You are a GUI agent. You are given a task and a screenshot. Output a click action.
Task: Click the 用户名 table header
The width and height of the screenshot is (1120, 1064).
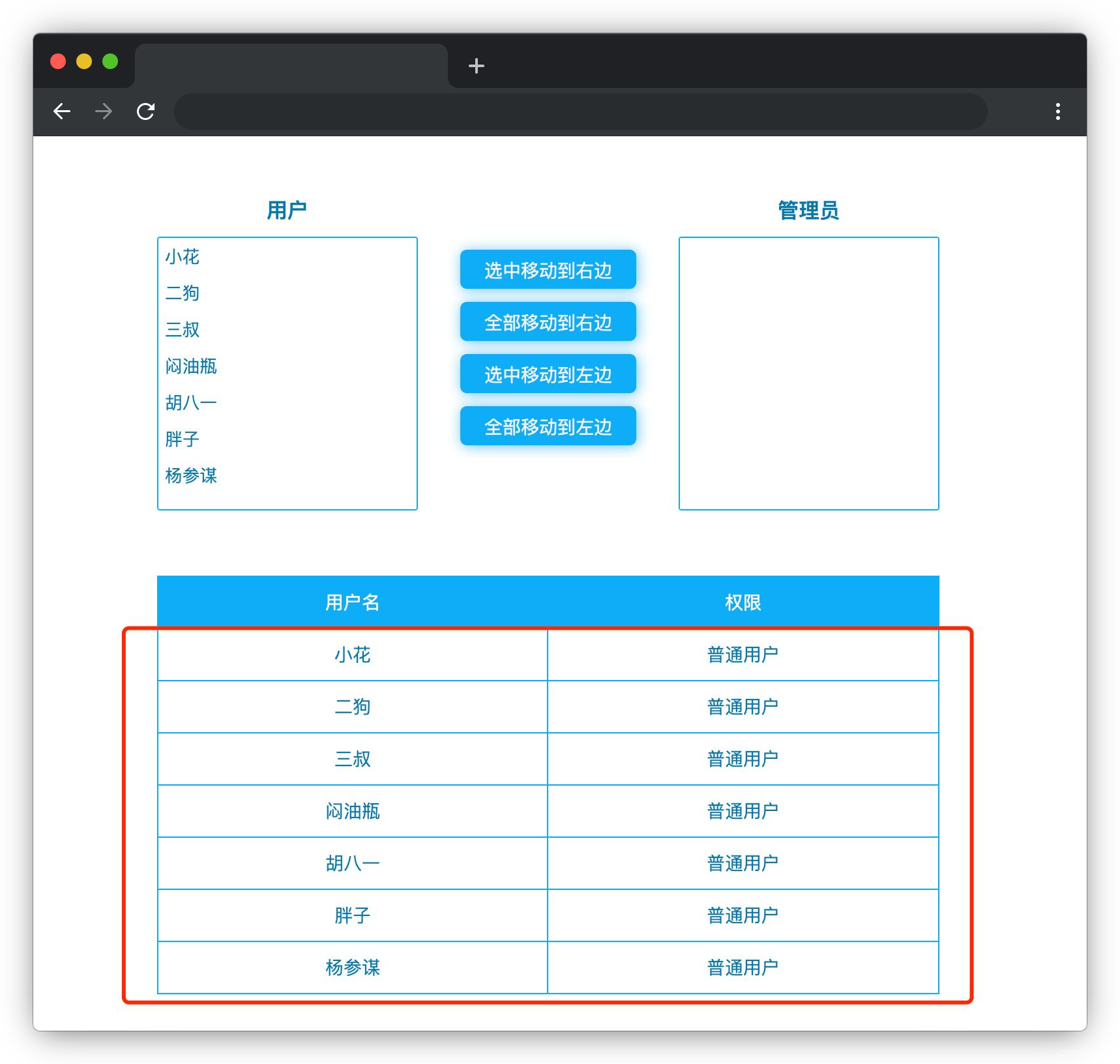[x=353, y=602]
